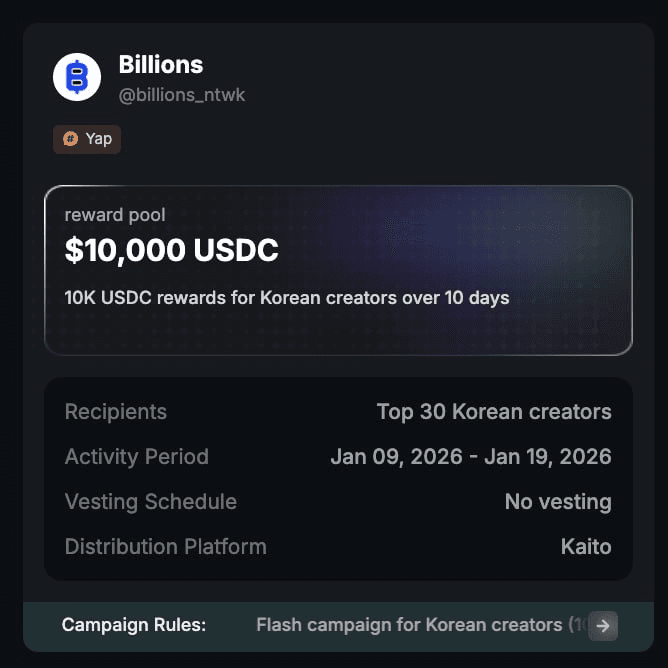The width and height of the screenshot is (668, 668).
Task: Click the reward pool heading text
Action: pyautogui.click(x=115, y=215)
